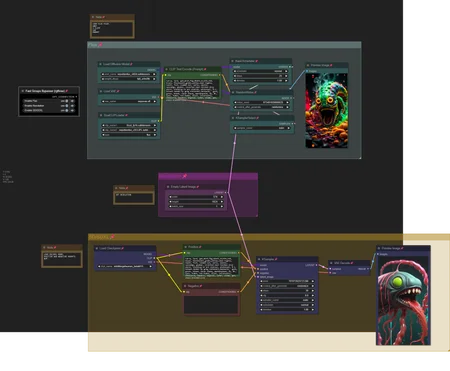This screenshot has width=450, height=371.
Task: Click the pin icon on the topmost Note node
Action: coord(104,17)
